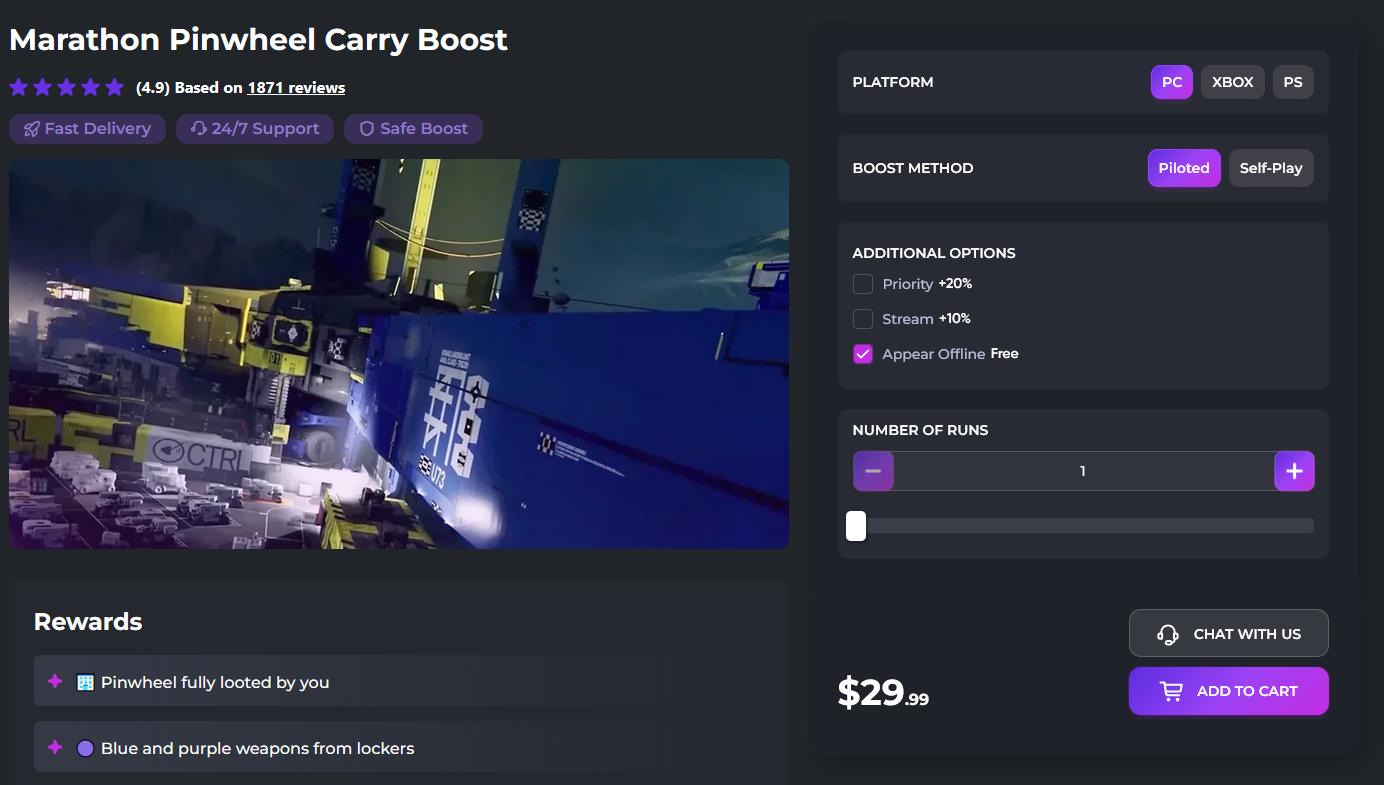
Task: Click the Pinwheel game screenshot image
Action: click(399, 354)
